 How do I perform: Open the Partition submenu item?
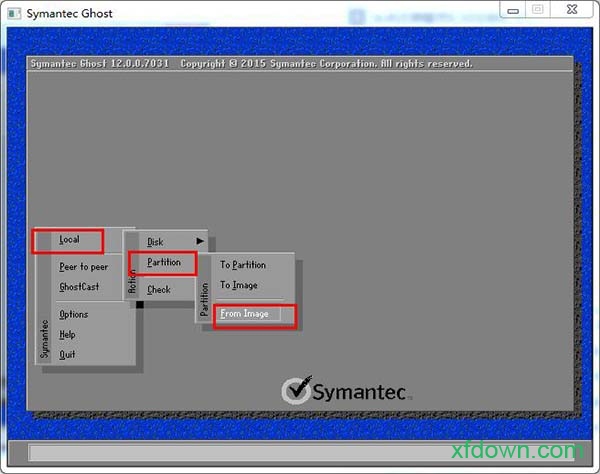click(x=164, y=262)
